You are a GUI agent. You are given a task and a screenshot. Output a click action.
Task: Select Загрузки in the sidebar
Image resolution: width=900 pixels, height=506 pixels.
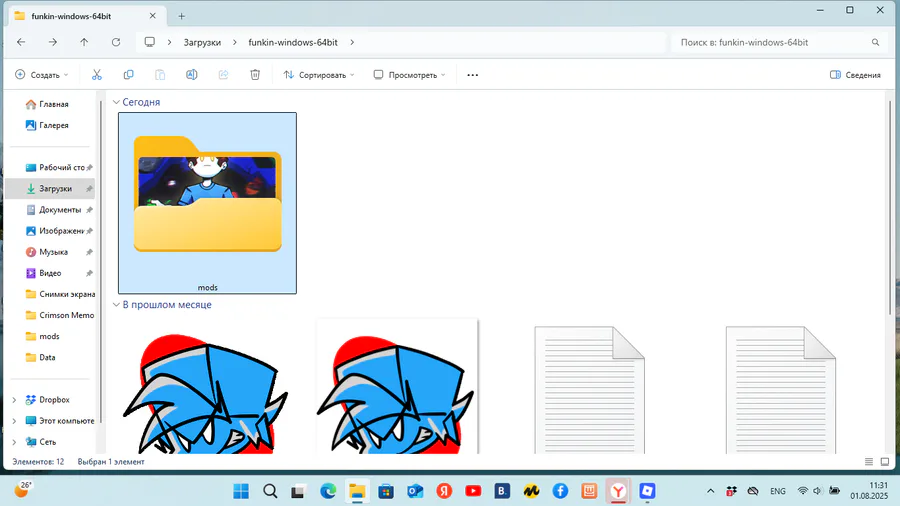pyautogui.click(x=51, y=189)
